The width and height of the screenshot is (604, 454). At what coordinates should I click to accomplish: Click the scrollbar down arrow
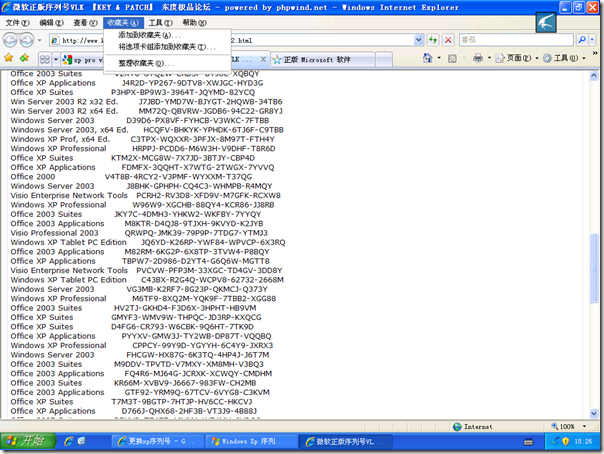click(x=594, y=414)
